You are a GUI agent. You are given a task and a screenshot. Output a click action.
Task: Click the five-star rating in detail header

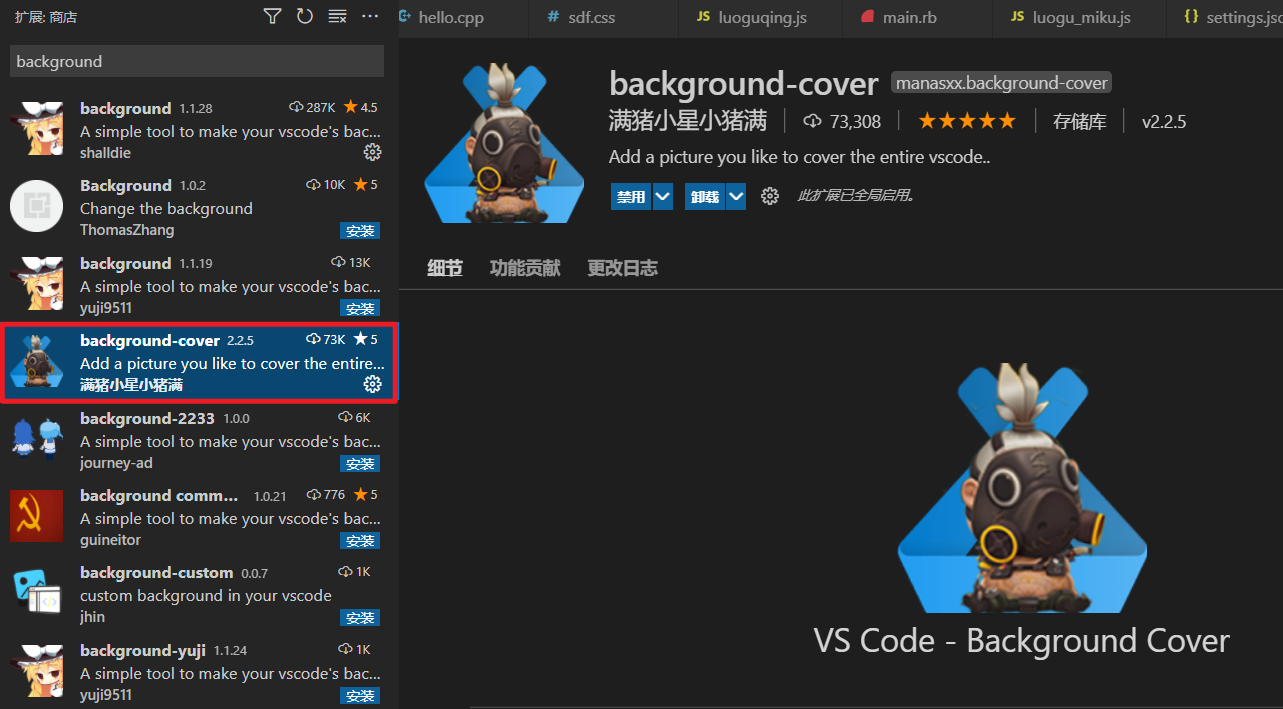click(x=967, y=122)
